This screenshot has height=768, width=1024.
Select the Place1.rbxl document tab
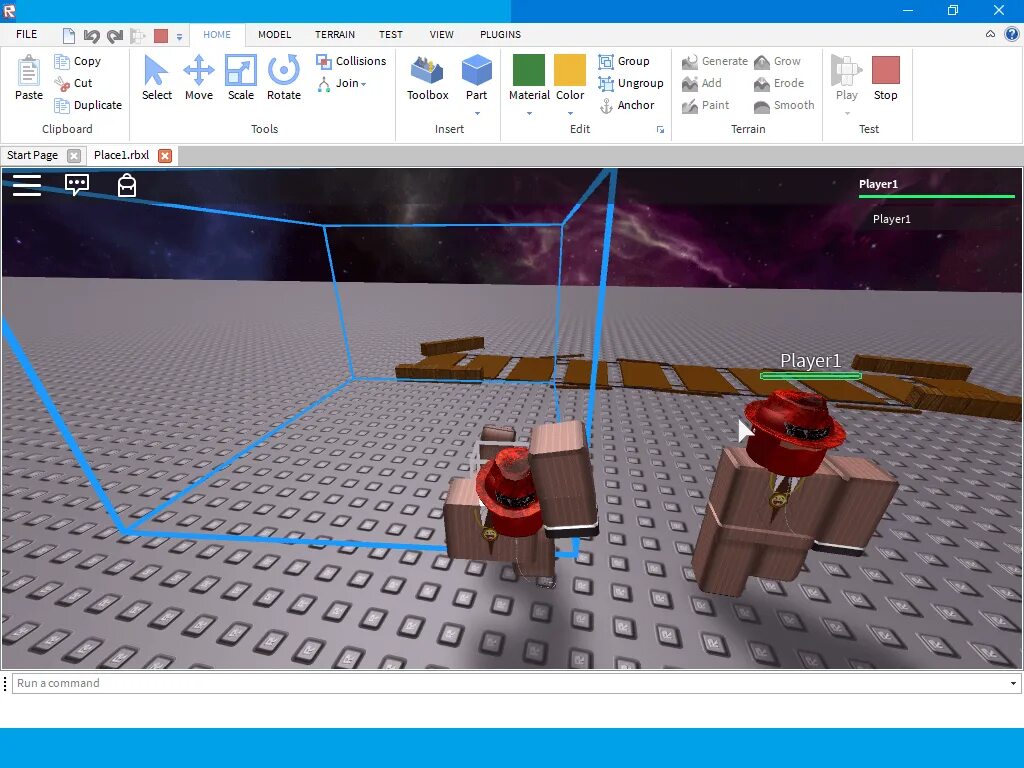[x=121, y=155]
